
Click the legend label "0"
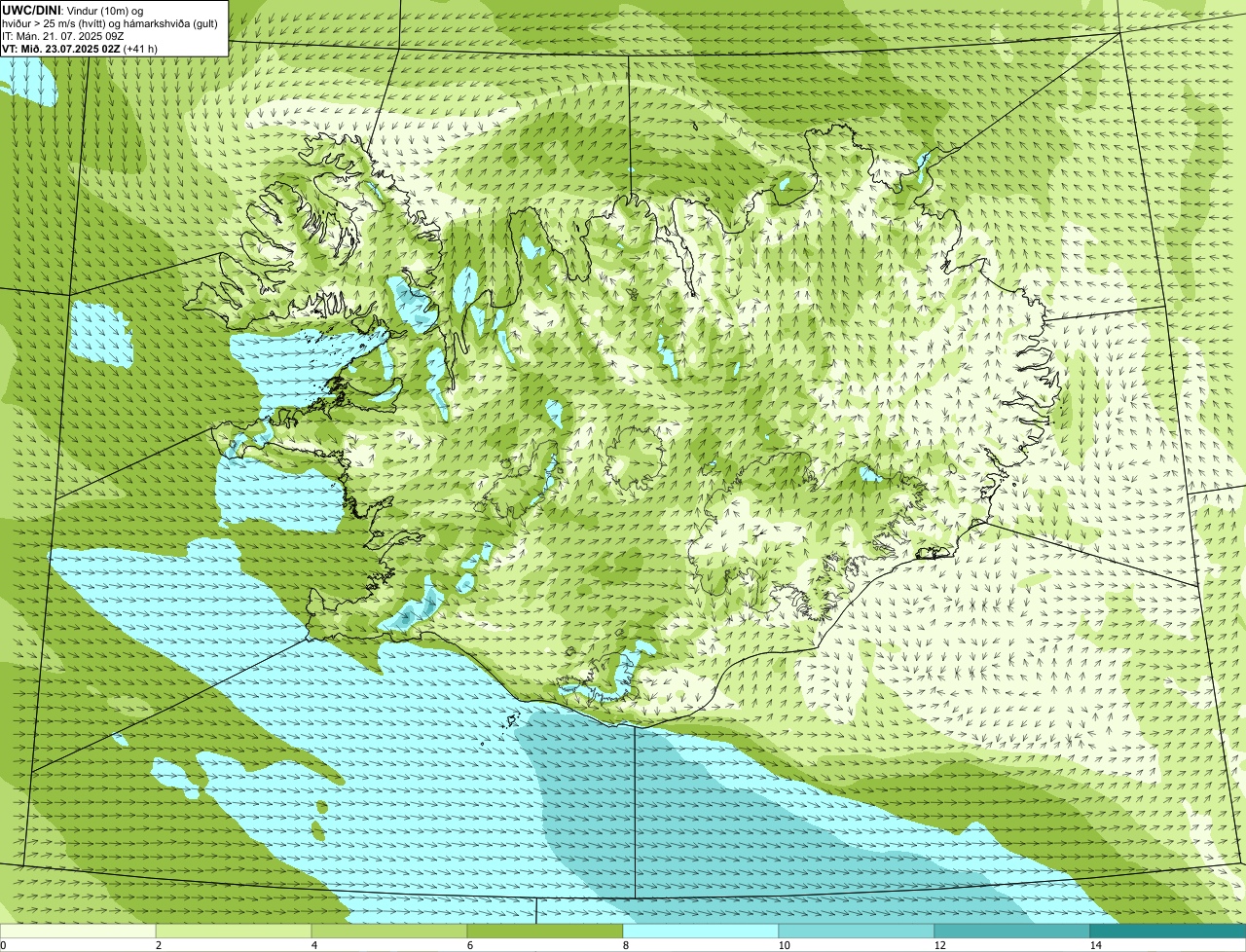point(3,945)
